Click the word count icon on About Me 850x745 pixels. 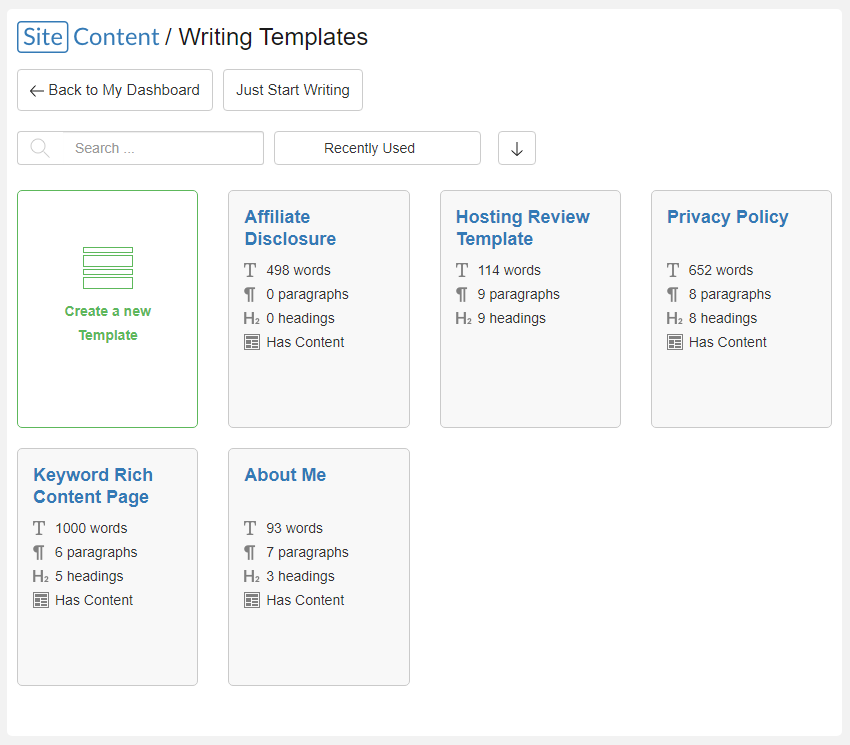click(x=250, y=528)
